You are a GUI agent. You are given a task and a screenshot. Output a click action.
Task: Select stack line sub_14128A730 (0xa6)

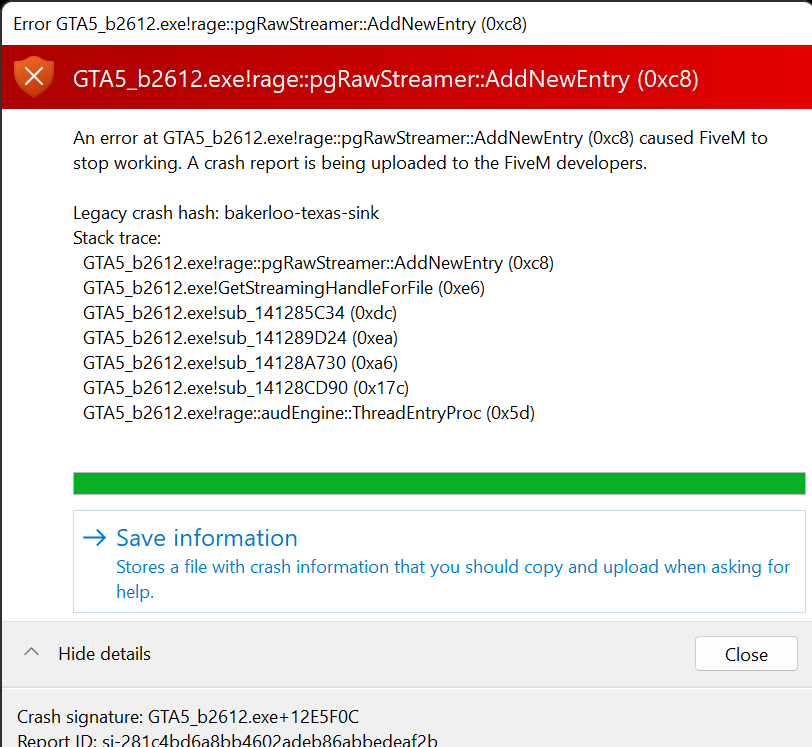click(x=240, y=363)
